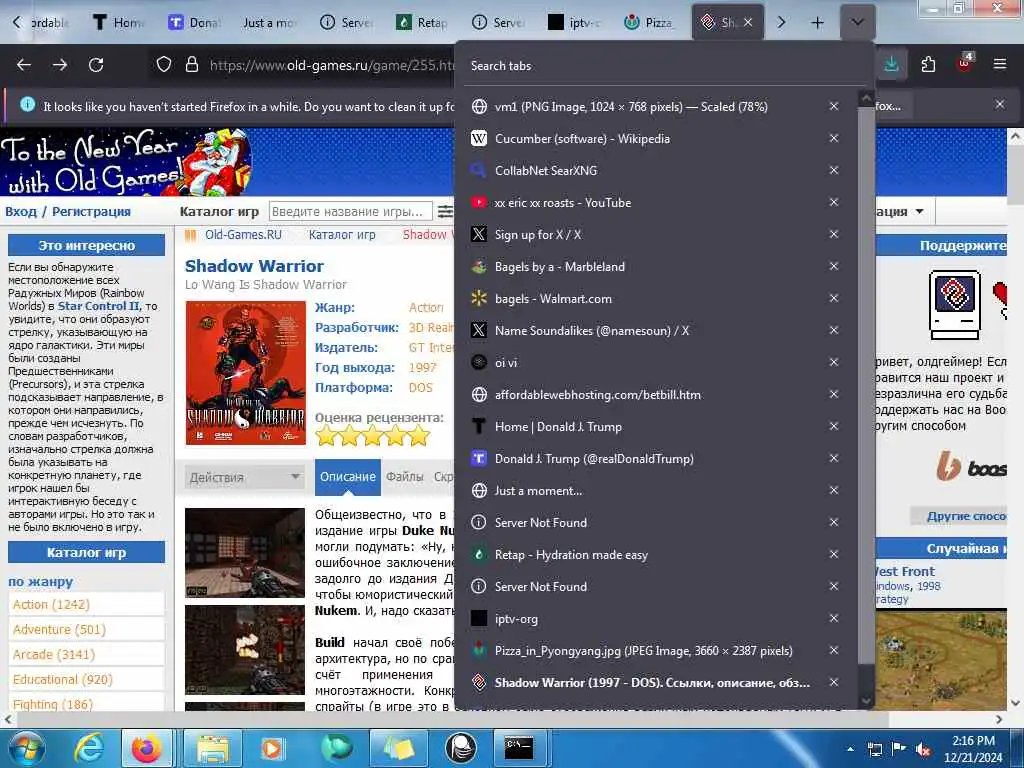1024x768 pixels.
Task: Close Shadow Warrior tab from tab list
Action: tap(834, 682)
